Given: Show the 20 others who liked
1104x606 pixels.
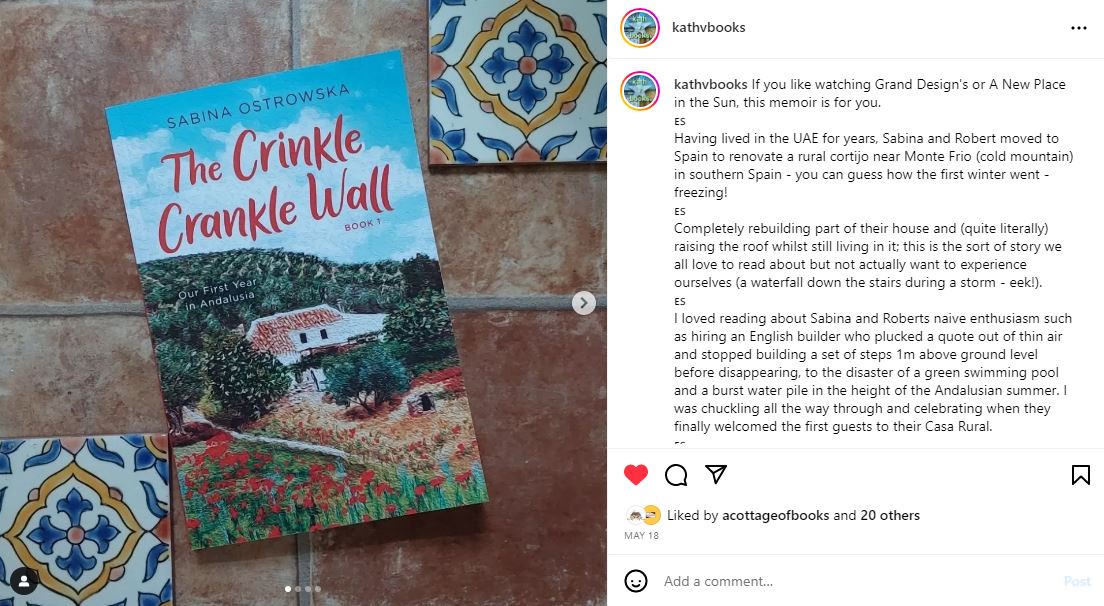Looking at the screenshot, I should 890,515.
